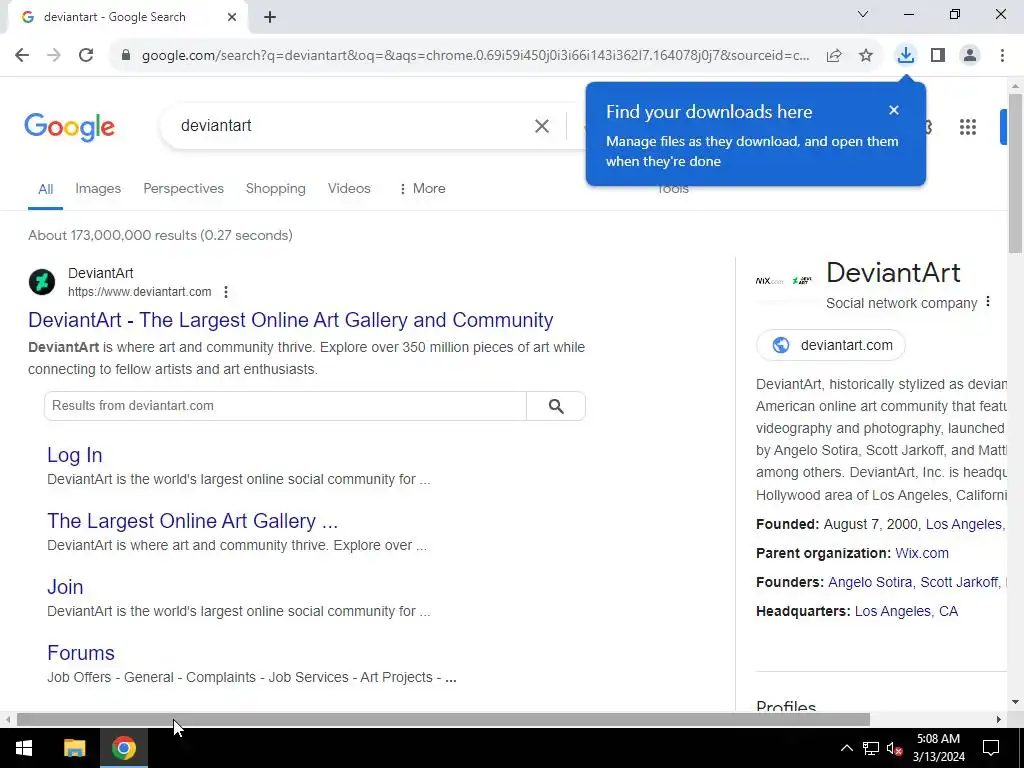Switch to the Images tab
Screen dimensions: 1024x768
coord(98,188)
